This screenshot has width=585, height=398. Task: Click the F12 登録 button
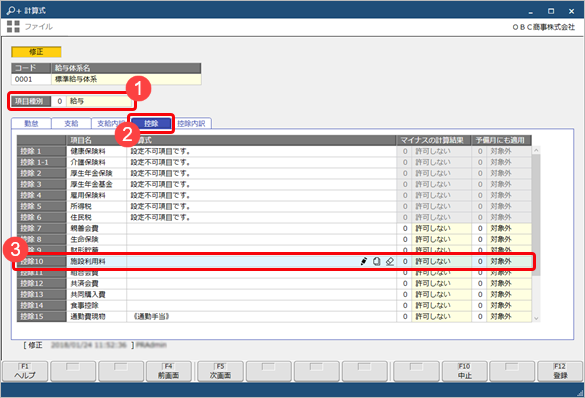click(x=560, y=372)
